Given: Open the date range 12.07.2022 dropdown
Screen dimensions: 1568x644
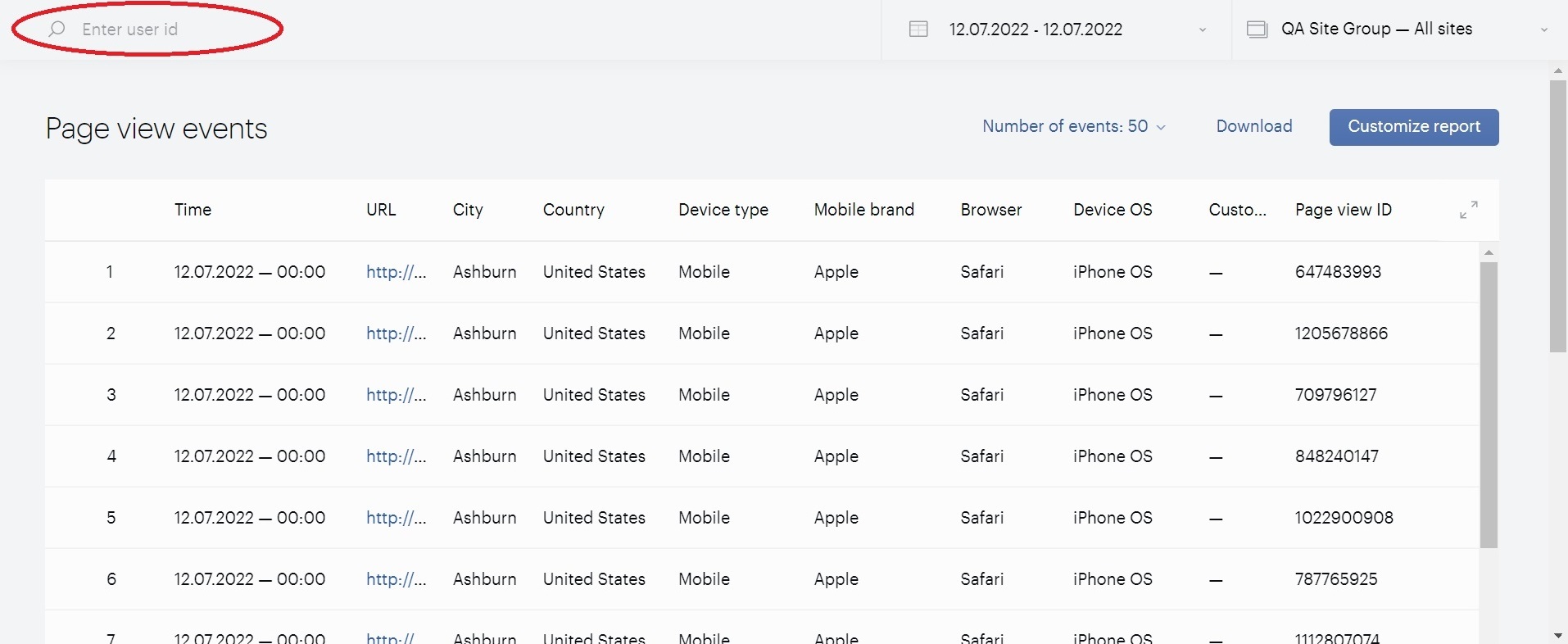Looking at the screenshot, I should 1057,29.
